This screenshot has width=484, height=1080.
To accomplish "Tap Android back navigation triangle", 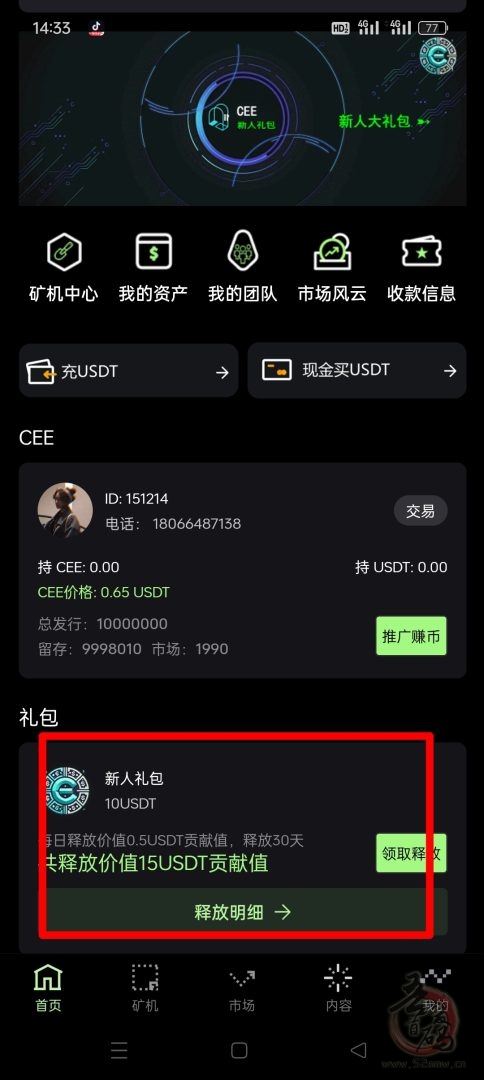I will pyautogui.click(x=359, y=1050).
